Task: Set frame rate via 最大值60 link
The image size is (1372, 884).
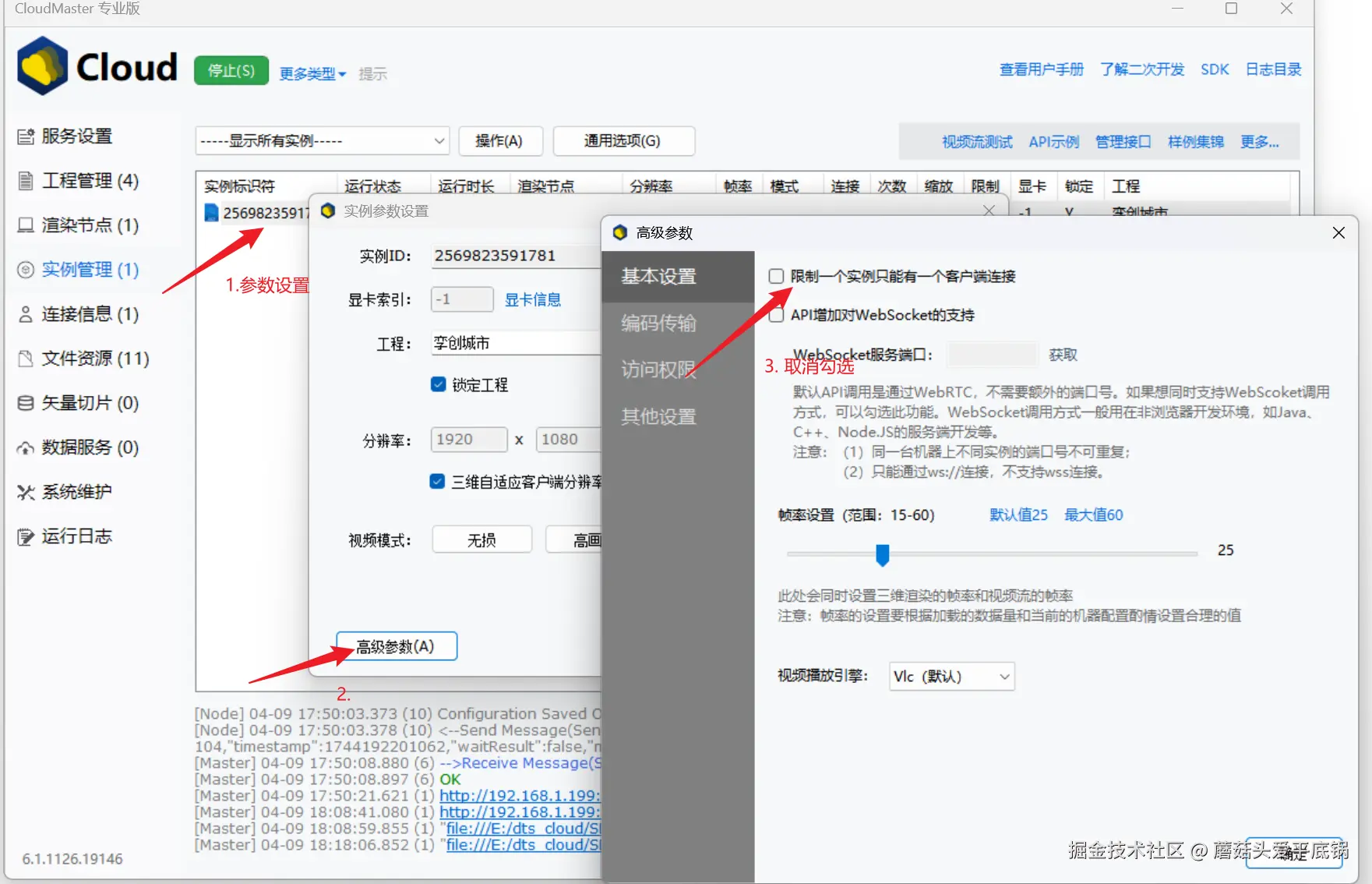Action: pos(1094,514)
